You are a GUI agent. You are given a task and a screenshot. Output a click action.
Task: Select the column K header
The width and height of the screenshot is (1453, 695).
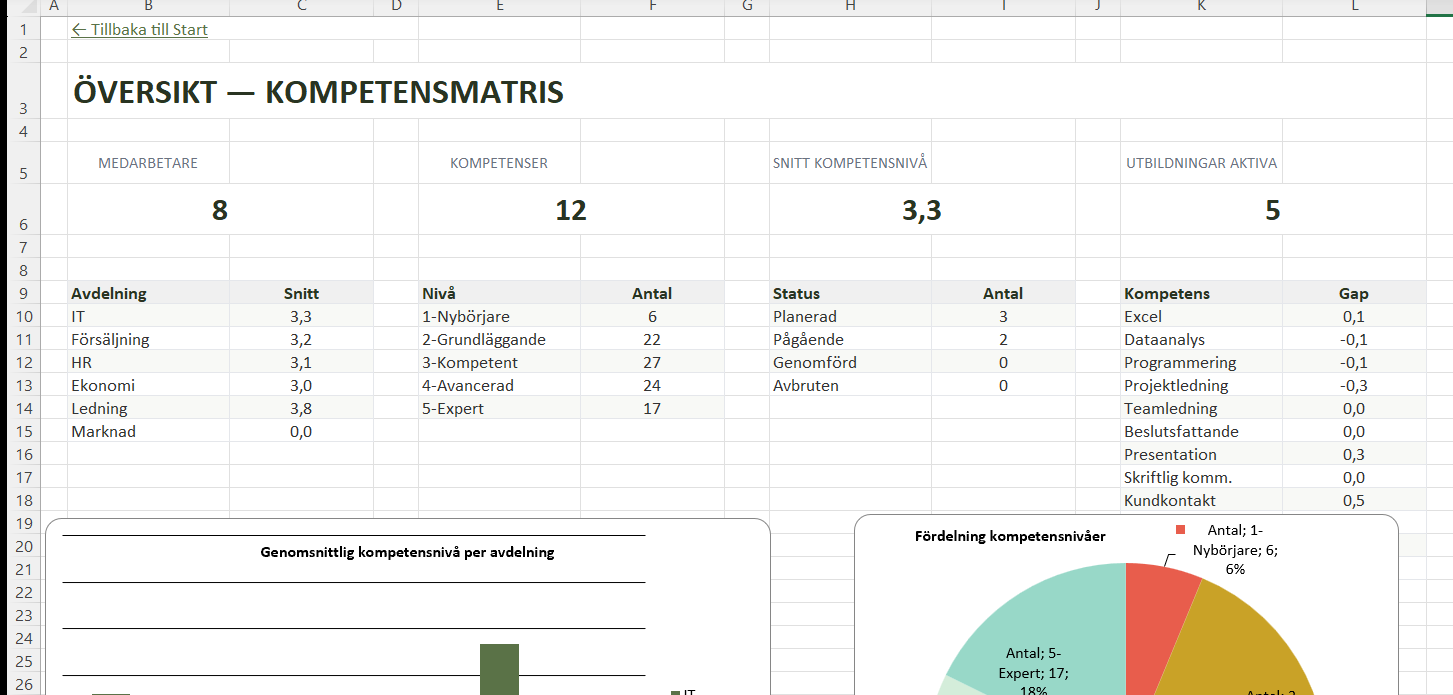click(x=1201, y=7)
